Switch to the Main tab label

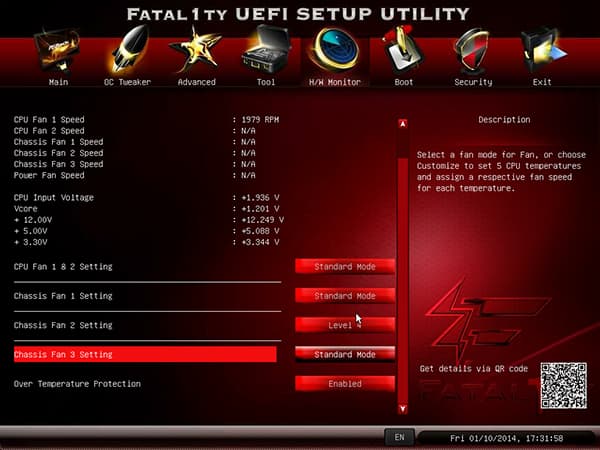click(x=59, y=82)
